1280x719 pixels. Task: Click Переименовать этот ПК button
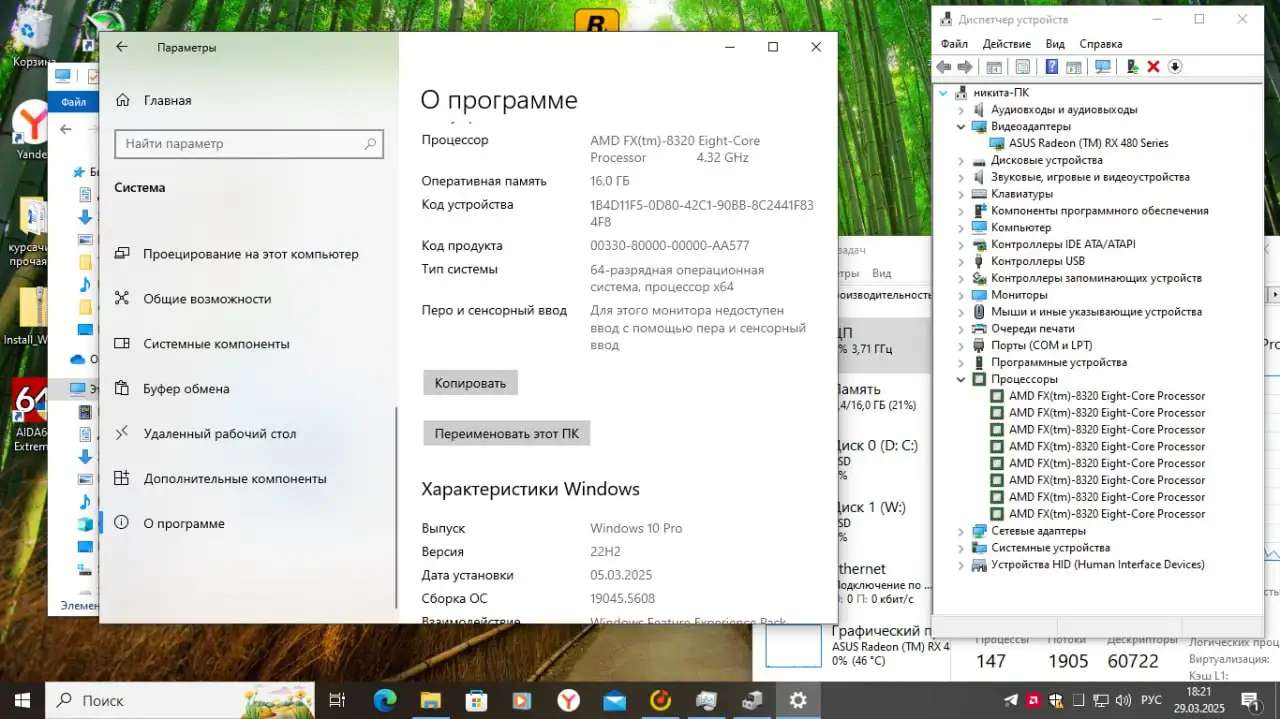pyautogui.click(x=507, y=433)
